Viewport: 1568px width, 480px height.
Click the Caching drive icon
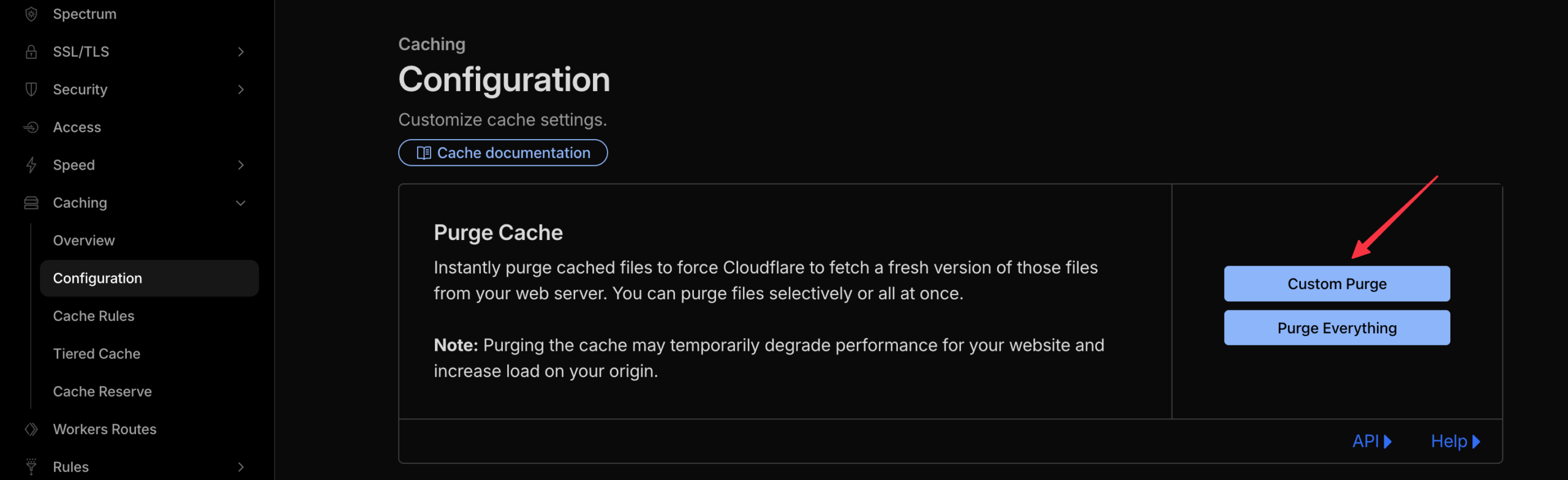point(31,203)
